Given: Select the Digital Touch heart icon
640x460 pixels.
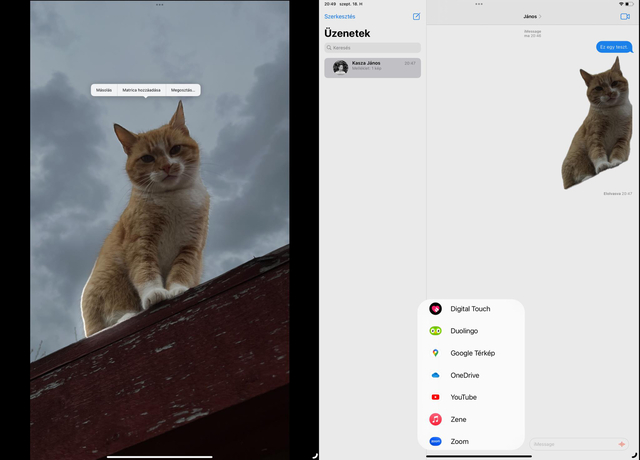Looking at the screenshot, I should [x=436, y=309].
